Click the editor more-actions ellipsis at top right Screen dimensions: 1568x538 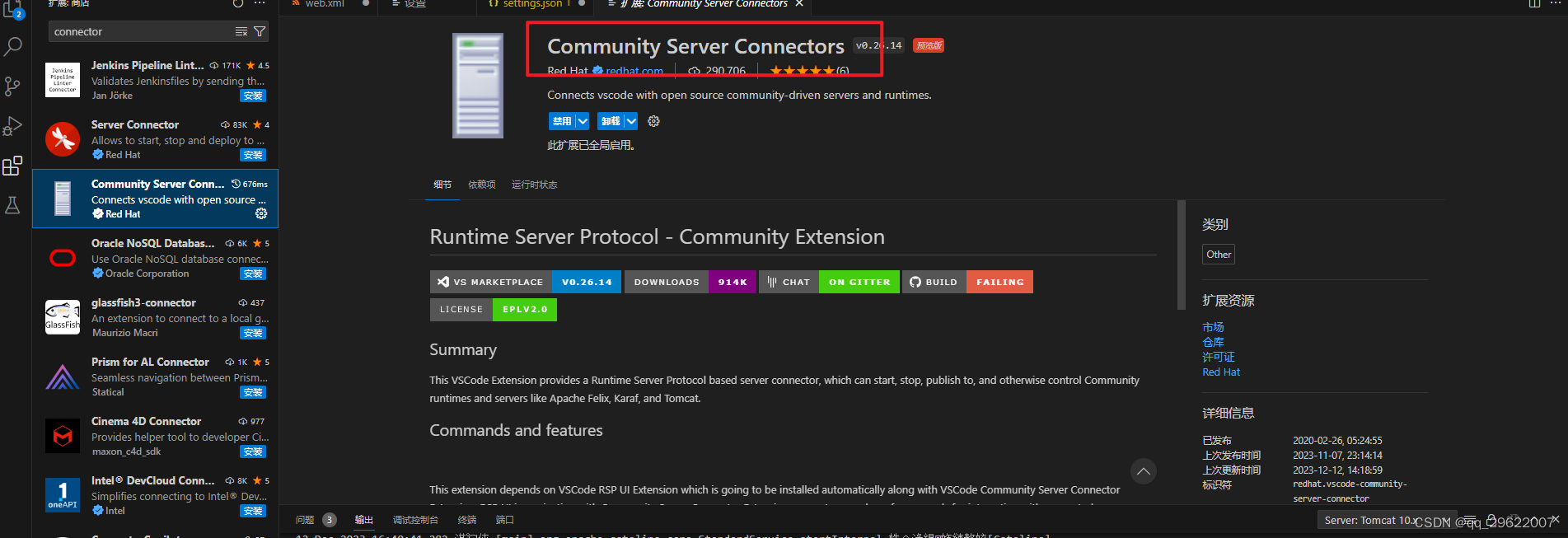(x=1556, y=3)
